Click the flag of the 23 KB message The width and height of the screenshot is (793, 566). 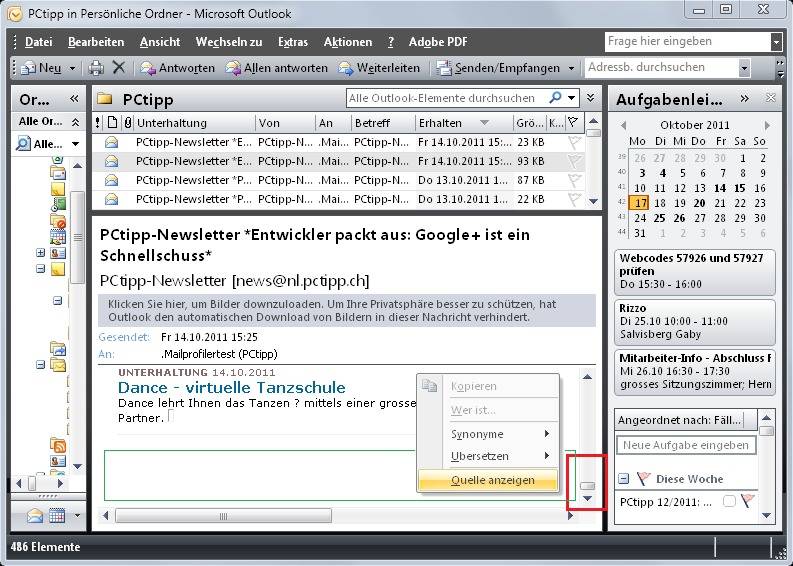(x=574, y=143)
